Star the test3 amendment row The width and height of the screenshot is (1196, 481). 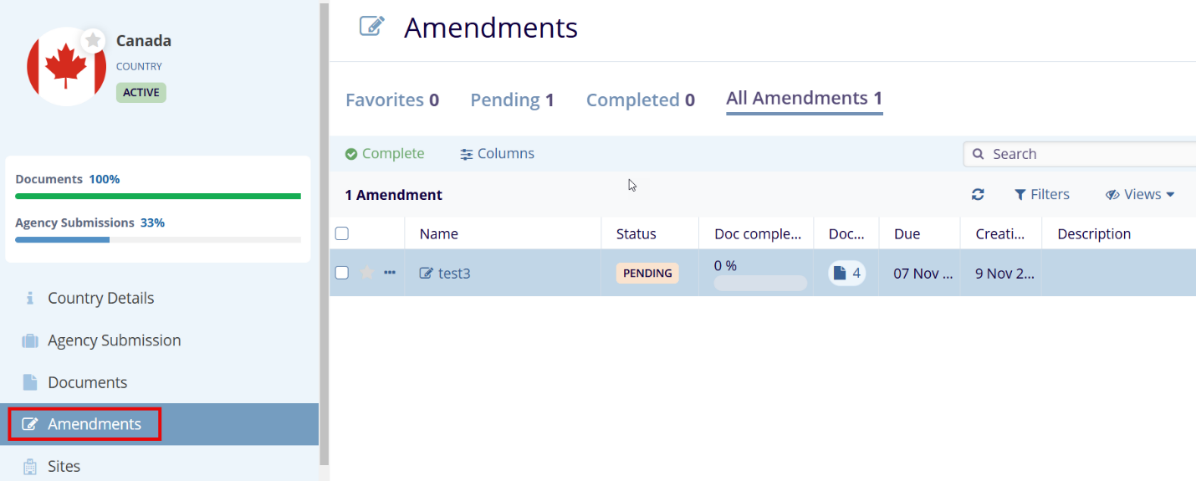[367, 273]
